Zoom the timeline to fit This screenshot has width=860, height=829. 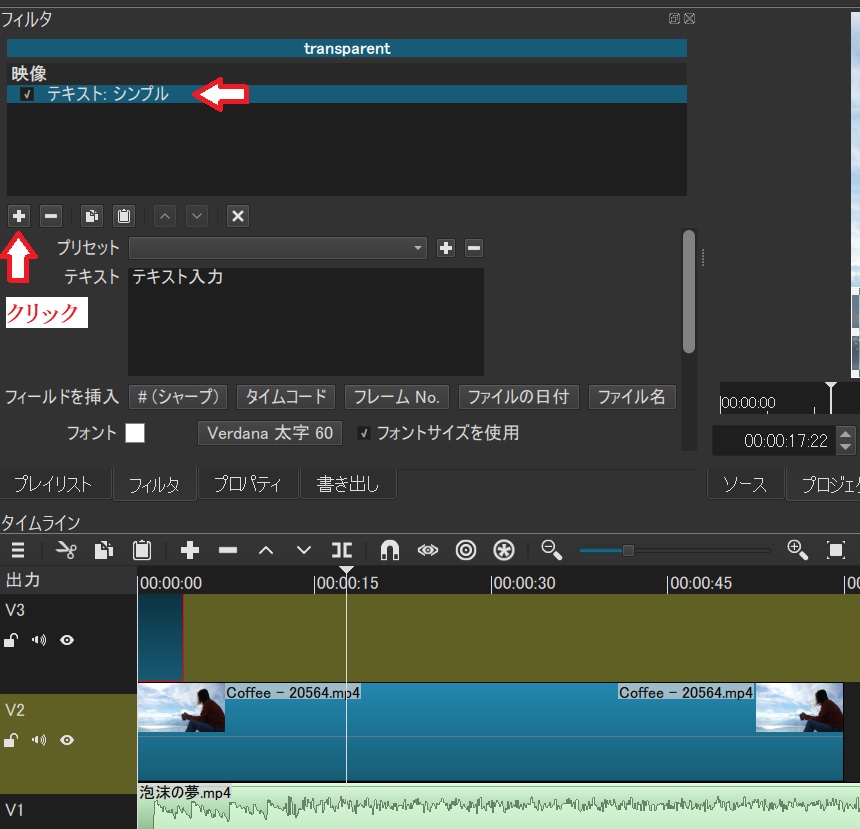(837, 550)
